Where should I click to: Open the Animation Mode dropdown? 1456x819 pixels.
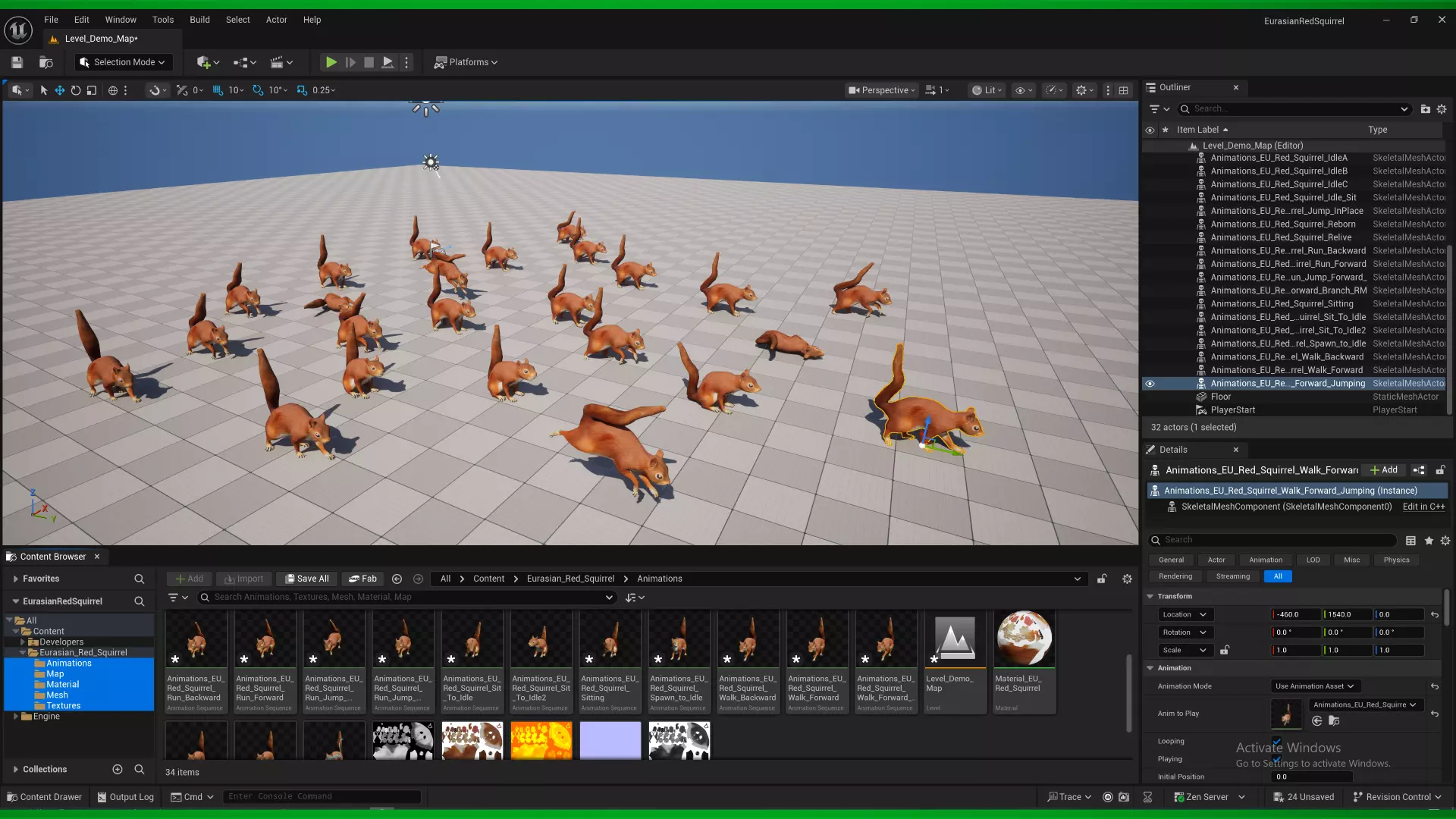coord(1314,686)
